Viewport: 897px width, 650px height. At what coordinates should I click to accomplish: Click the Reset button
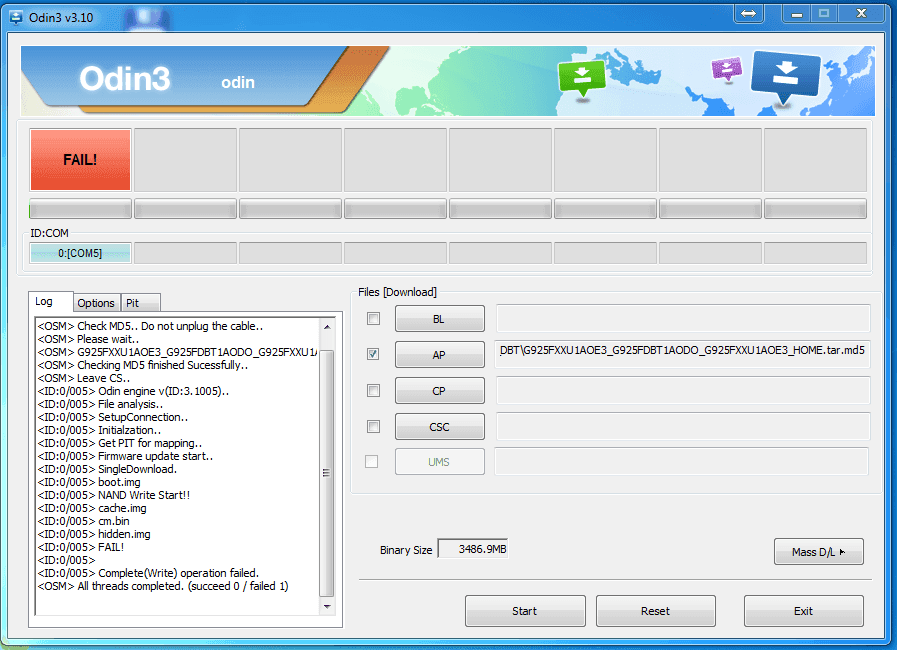656,611
